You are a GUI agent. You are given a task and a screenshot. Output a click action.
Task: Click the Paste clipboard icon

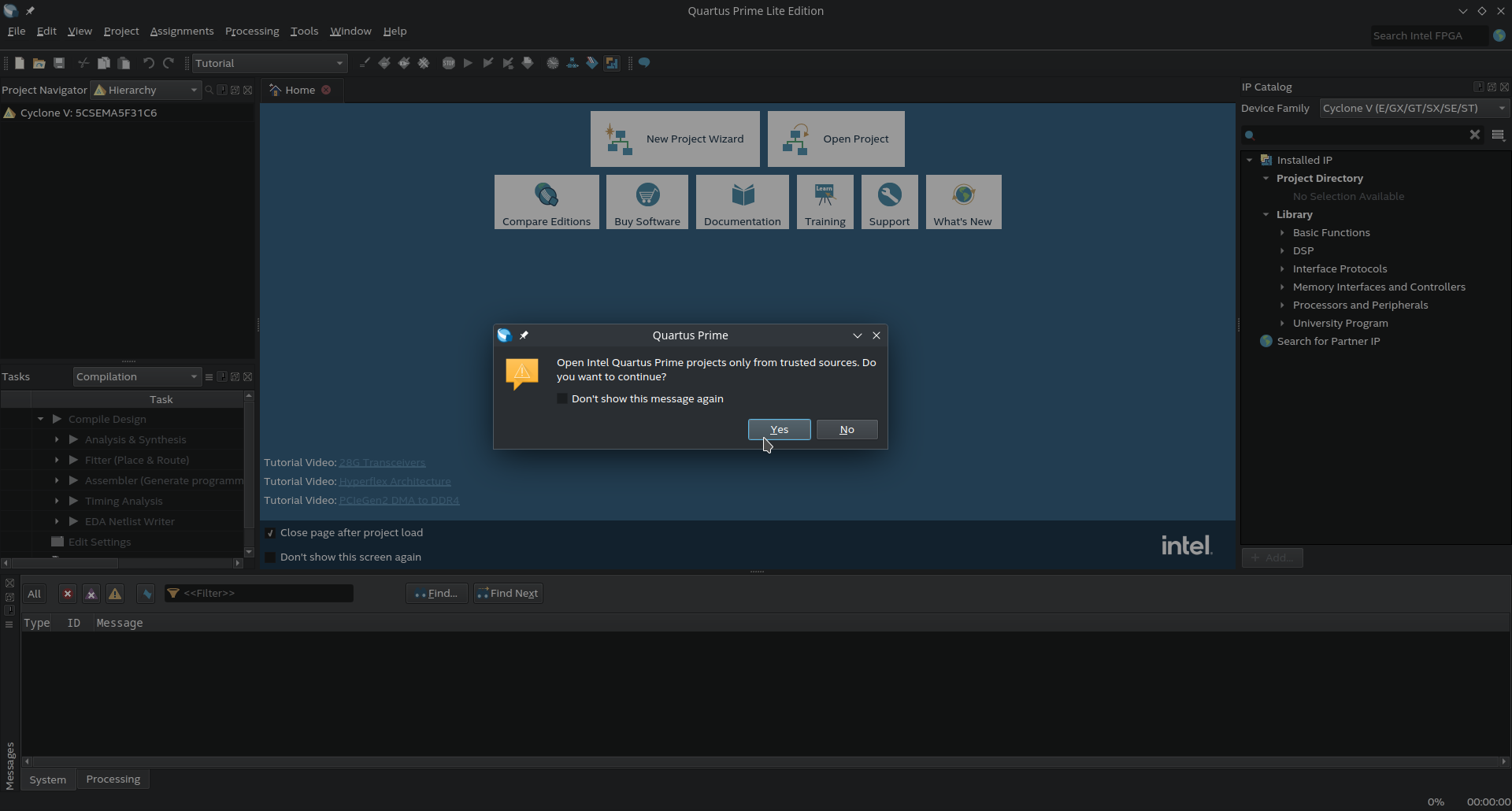[124, 63]
